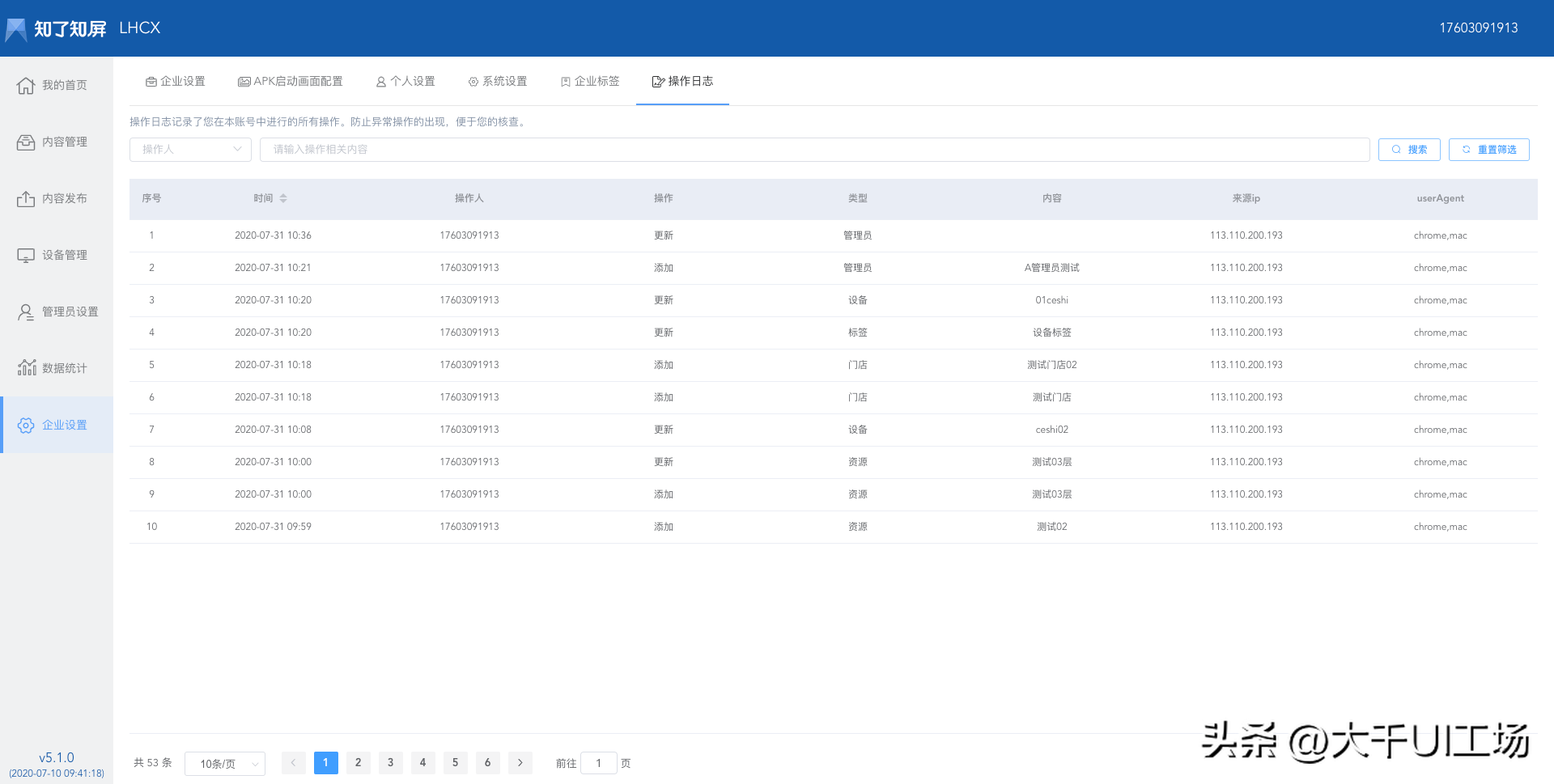
Task: Switch to the 系统设置 tab
Action: (x=498, y=81)
